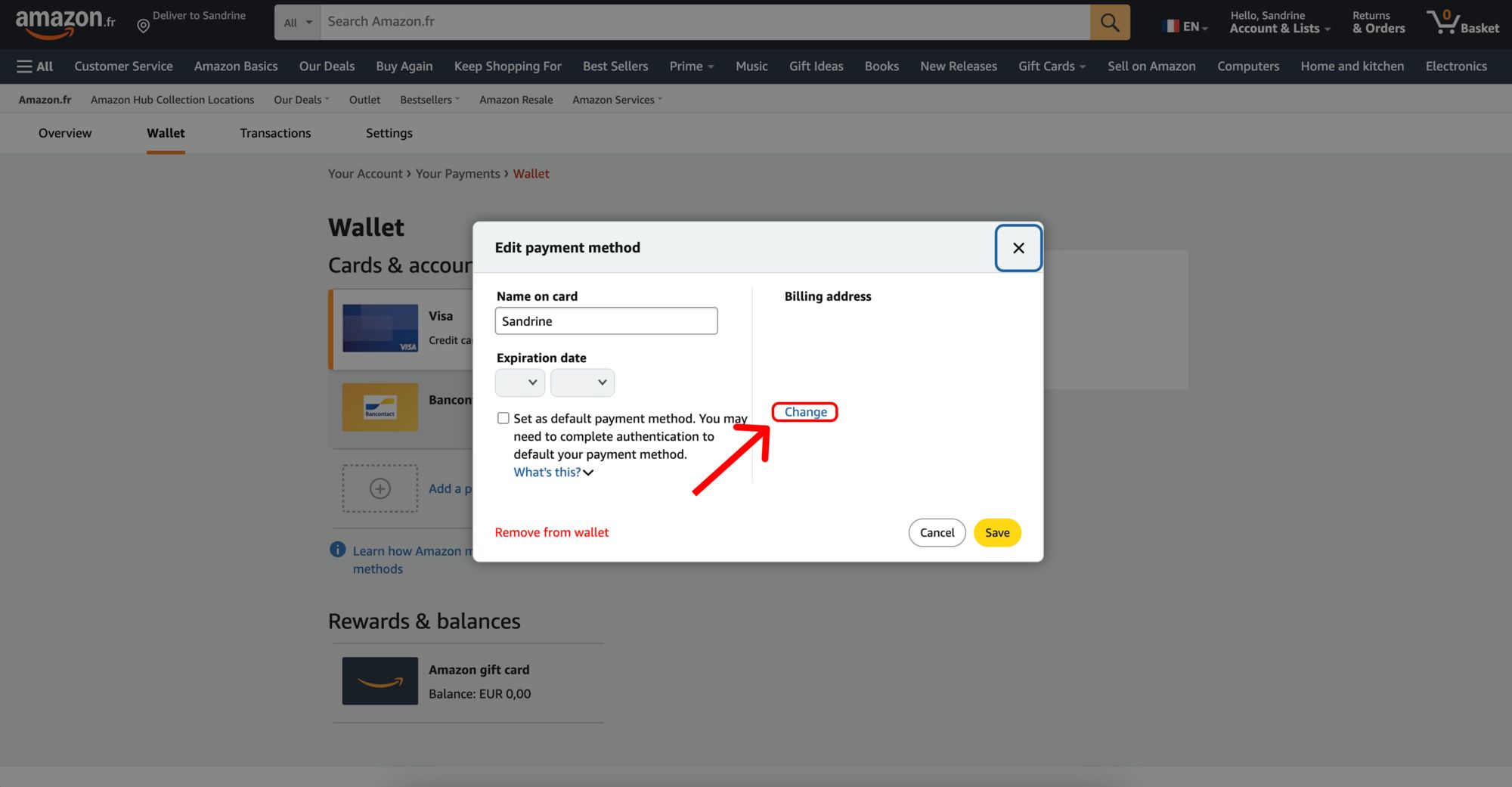
Task: Expand the Bestsellers sub-navigation menu
Action: (x=429, y=100)
